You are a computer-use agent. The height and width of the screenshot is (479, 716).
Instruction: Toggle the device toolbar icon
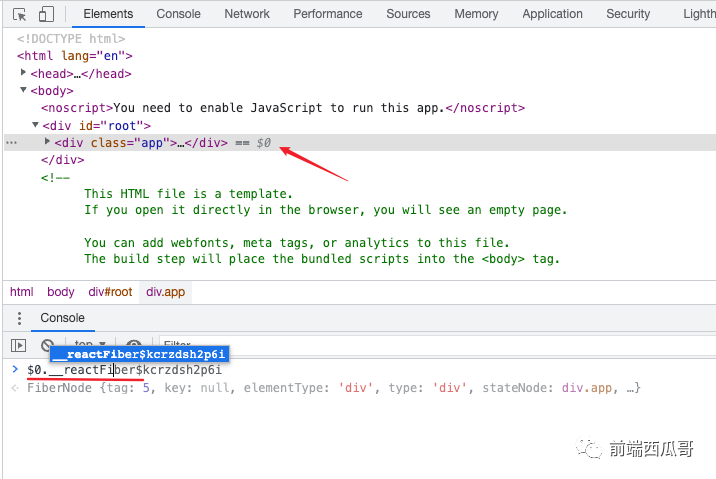coord(46,14)
